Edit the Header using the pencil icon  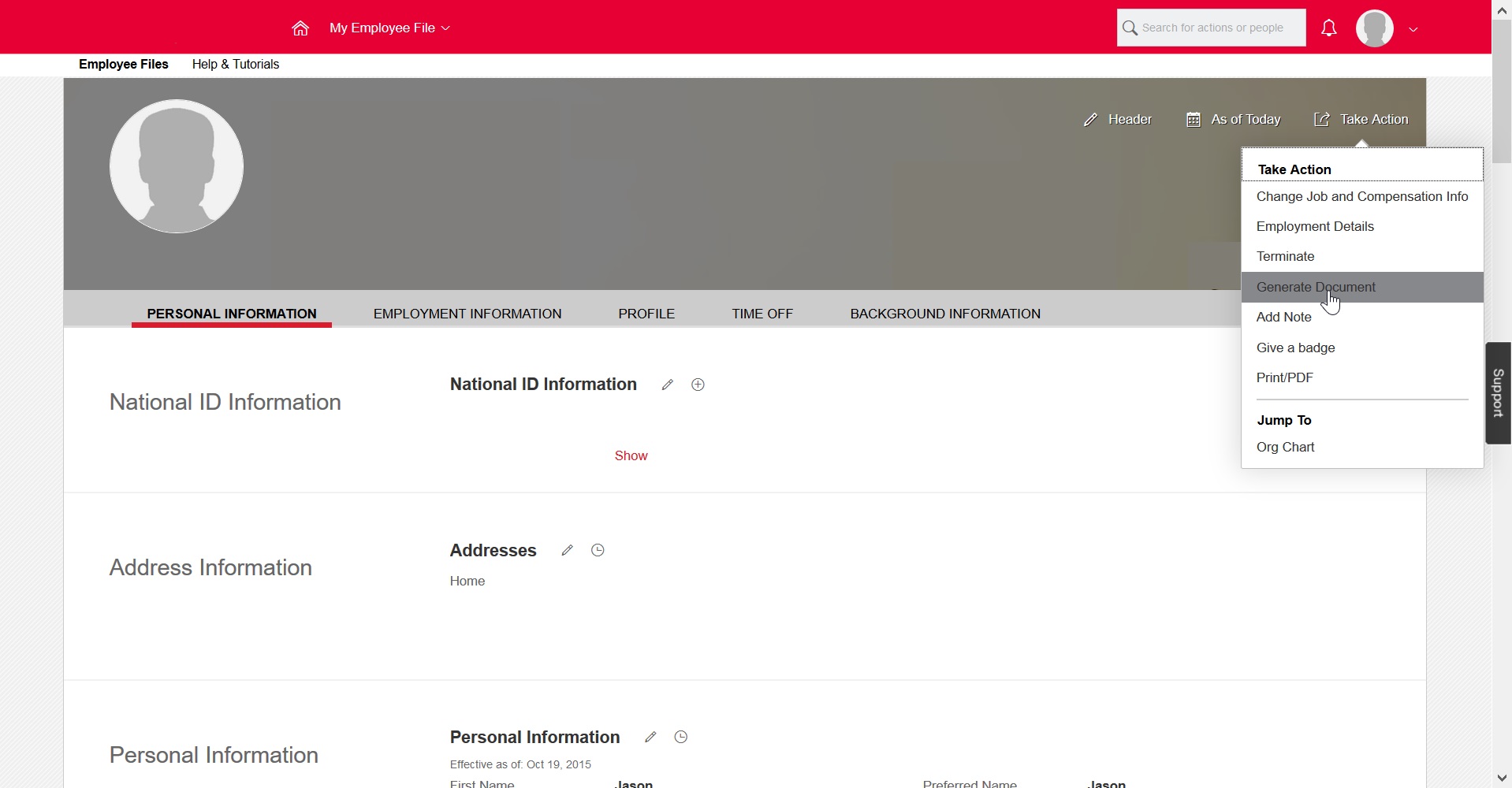[x=1090, y=120]
